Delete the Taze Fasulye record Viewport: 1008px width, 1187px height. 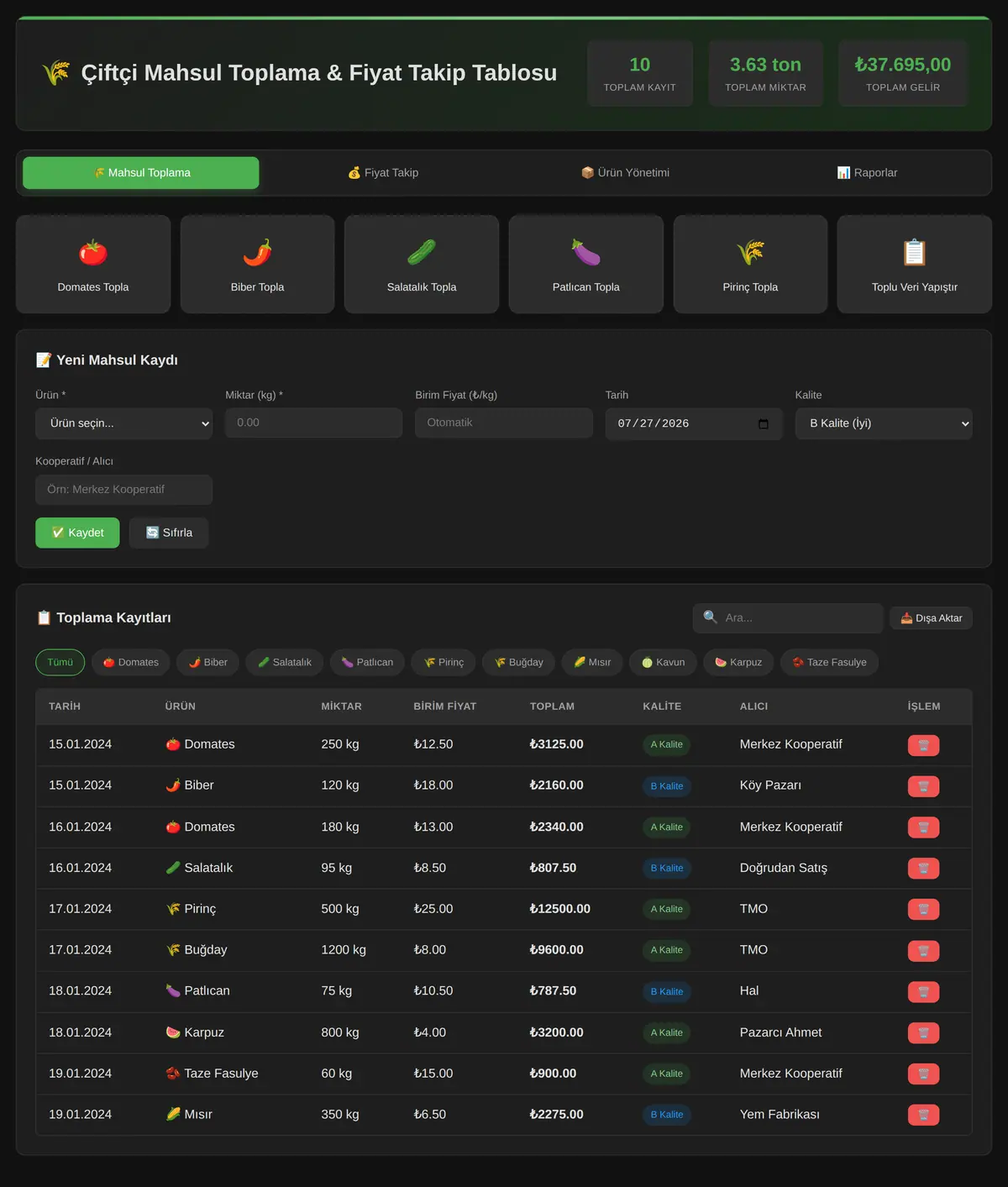[923, 1074]
